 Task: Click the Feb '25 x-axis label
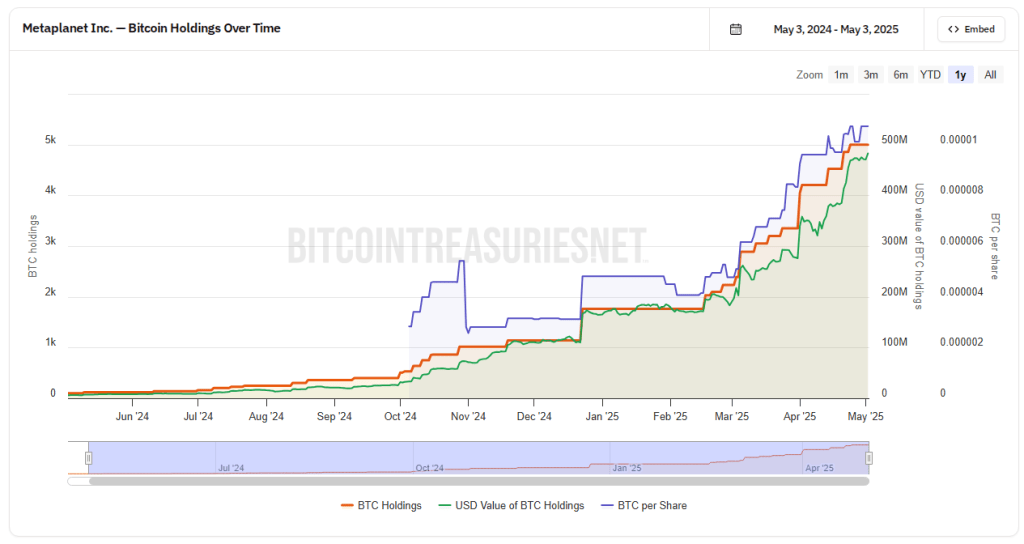click(x=670, y=417)
